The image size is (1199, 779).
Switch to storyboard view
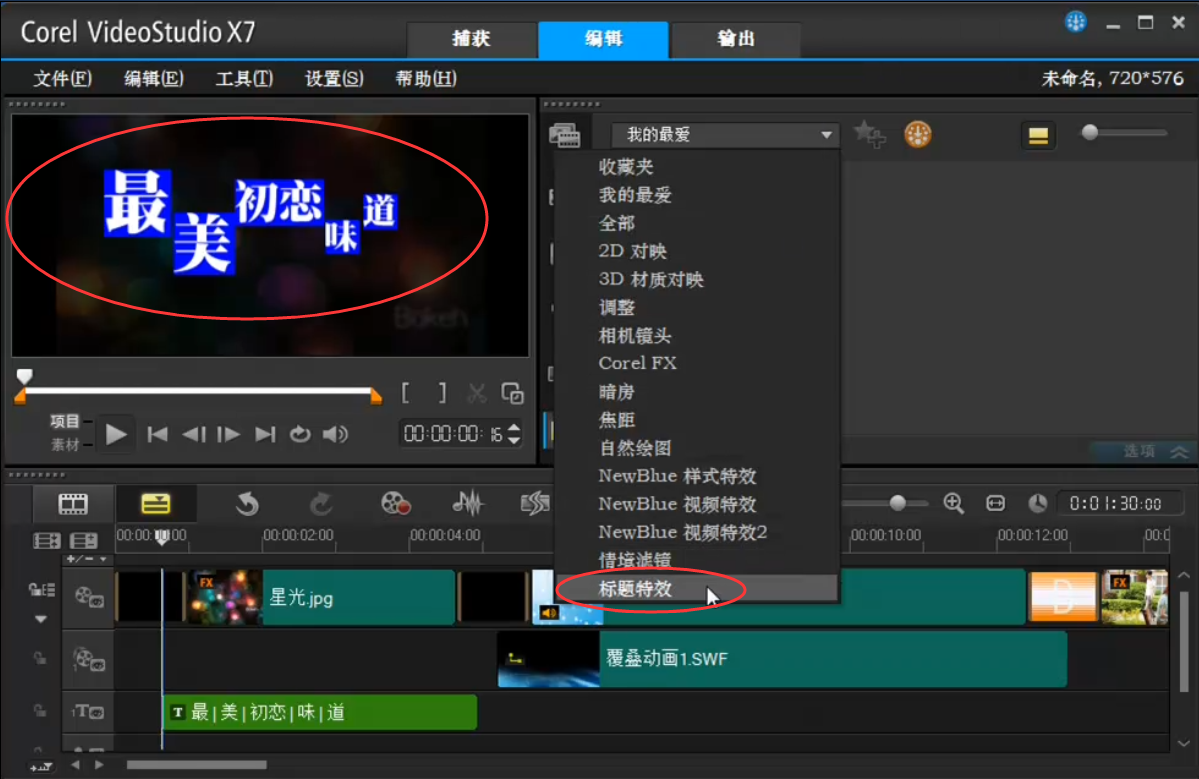(73, 504)
